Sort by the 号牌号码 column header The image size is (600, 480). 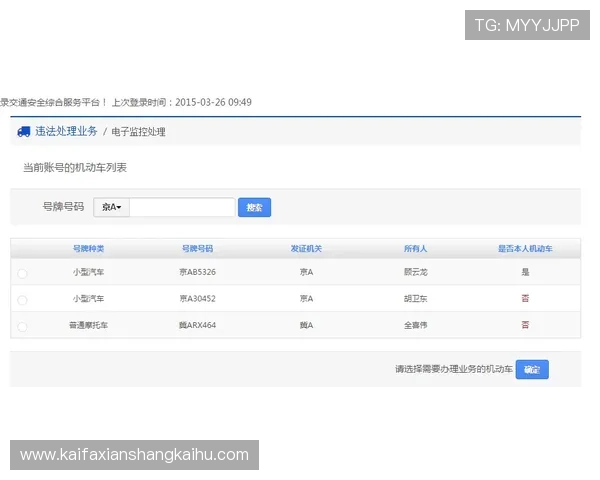coord(197,248)
